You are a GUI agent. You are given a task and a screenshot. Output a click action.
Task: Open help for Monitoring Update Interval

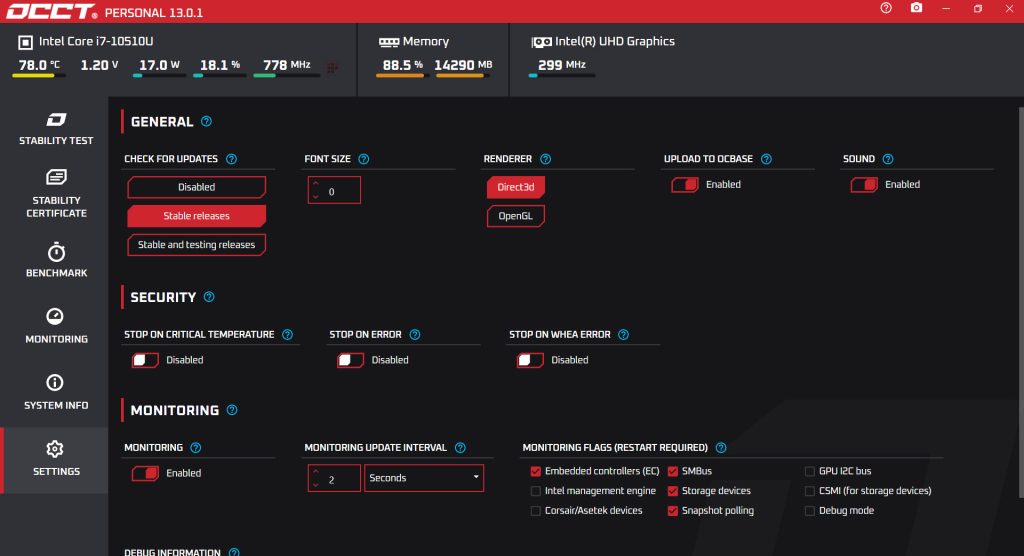(460, 448)
